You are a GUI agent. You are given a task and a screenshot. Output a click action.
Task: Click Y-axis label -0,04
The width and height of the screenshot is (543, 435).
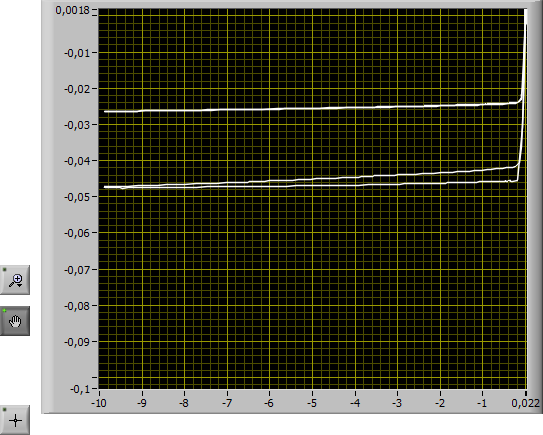coord(76,161)
